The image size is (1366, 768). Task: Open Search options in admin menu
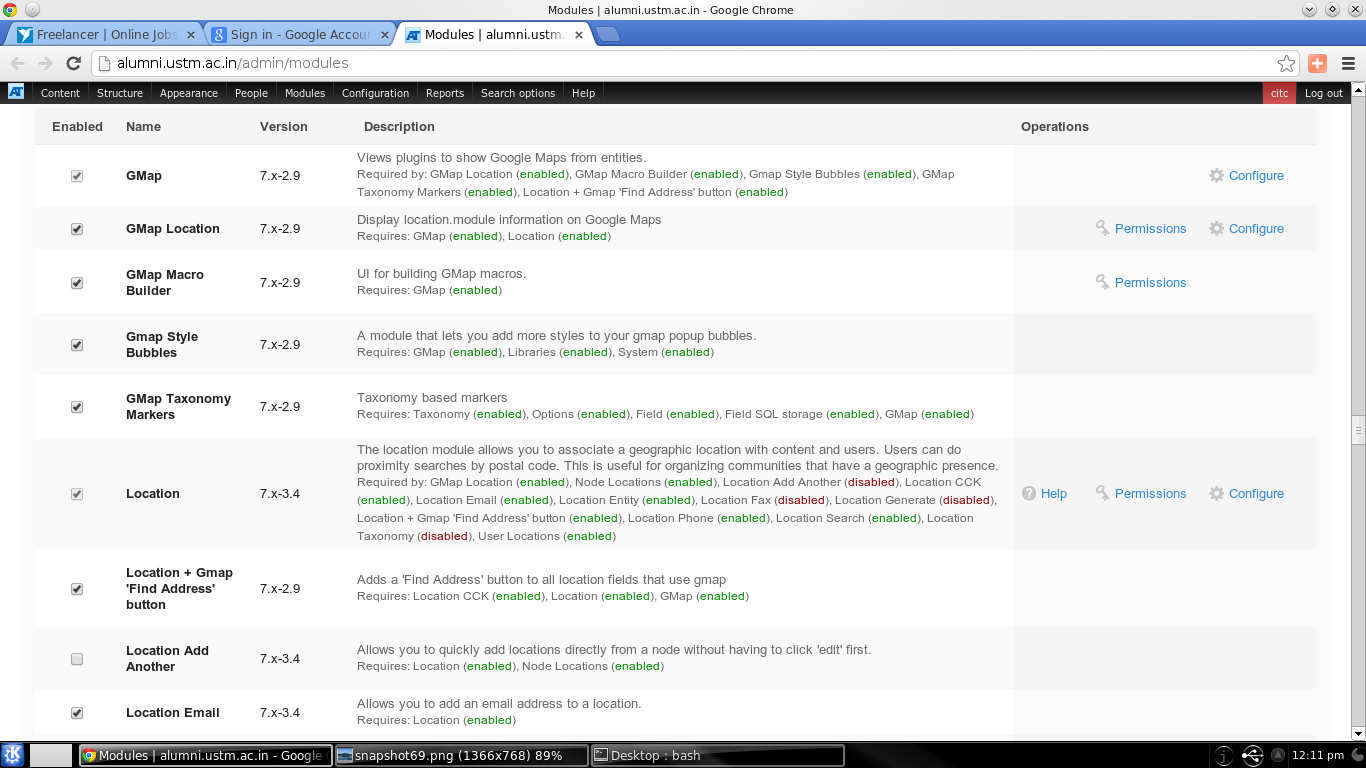pyautogui.click(x=518, y=93)
